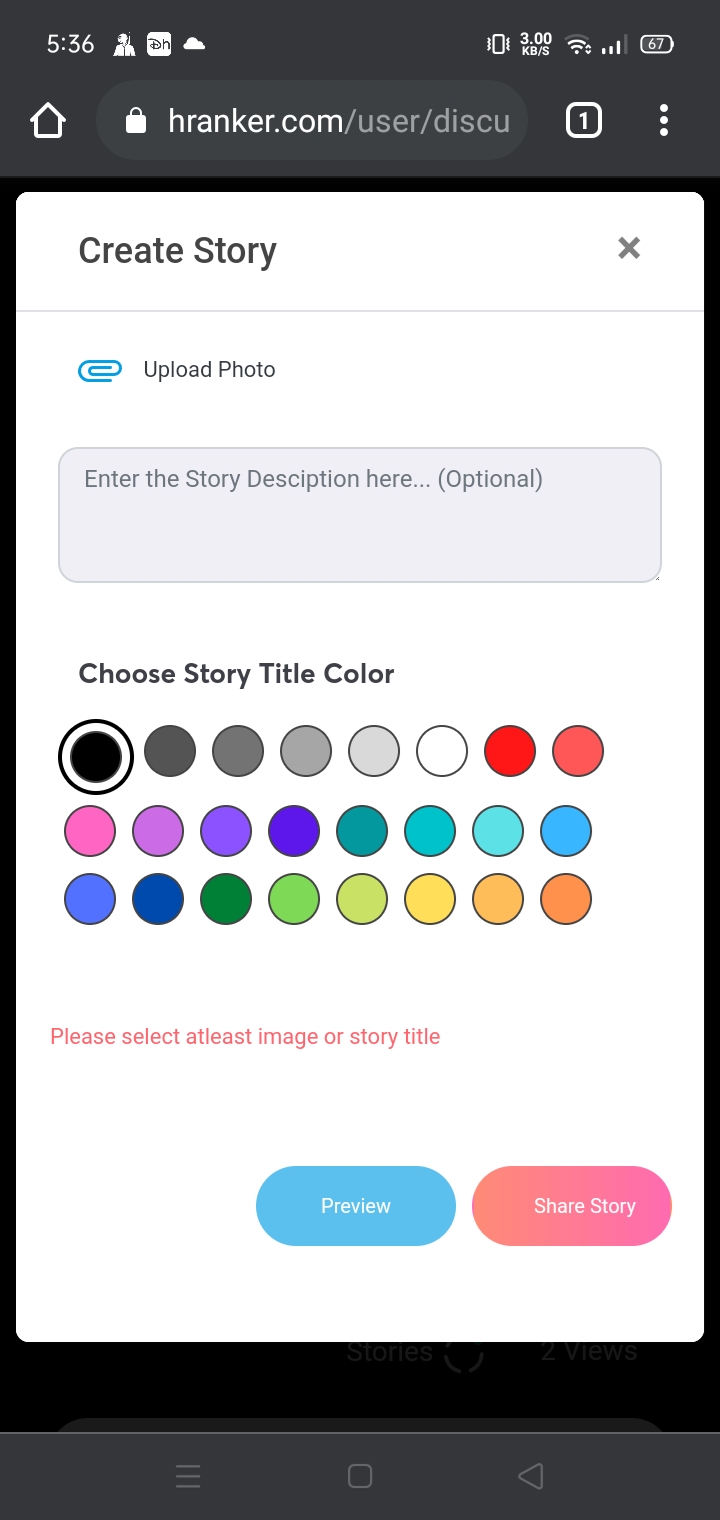720x1520 pixels.
Task: Click the Upload Photo label
Action: coord(209,370)
